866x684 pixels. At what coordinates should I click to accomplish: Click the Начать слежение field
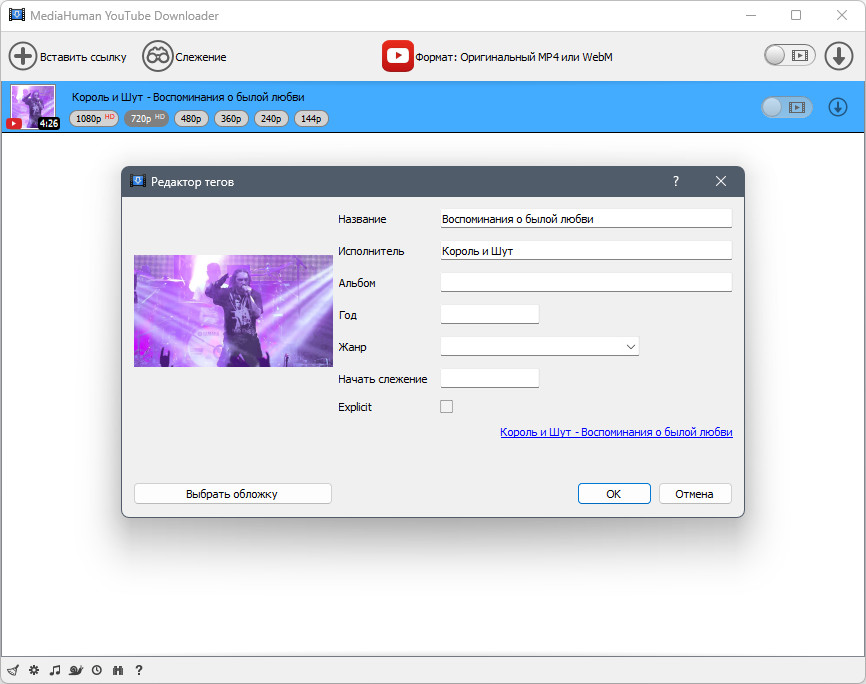point(489,378)
